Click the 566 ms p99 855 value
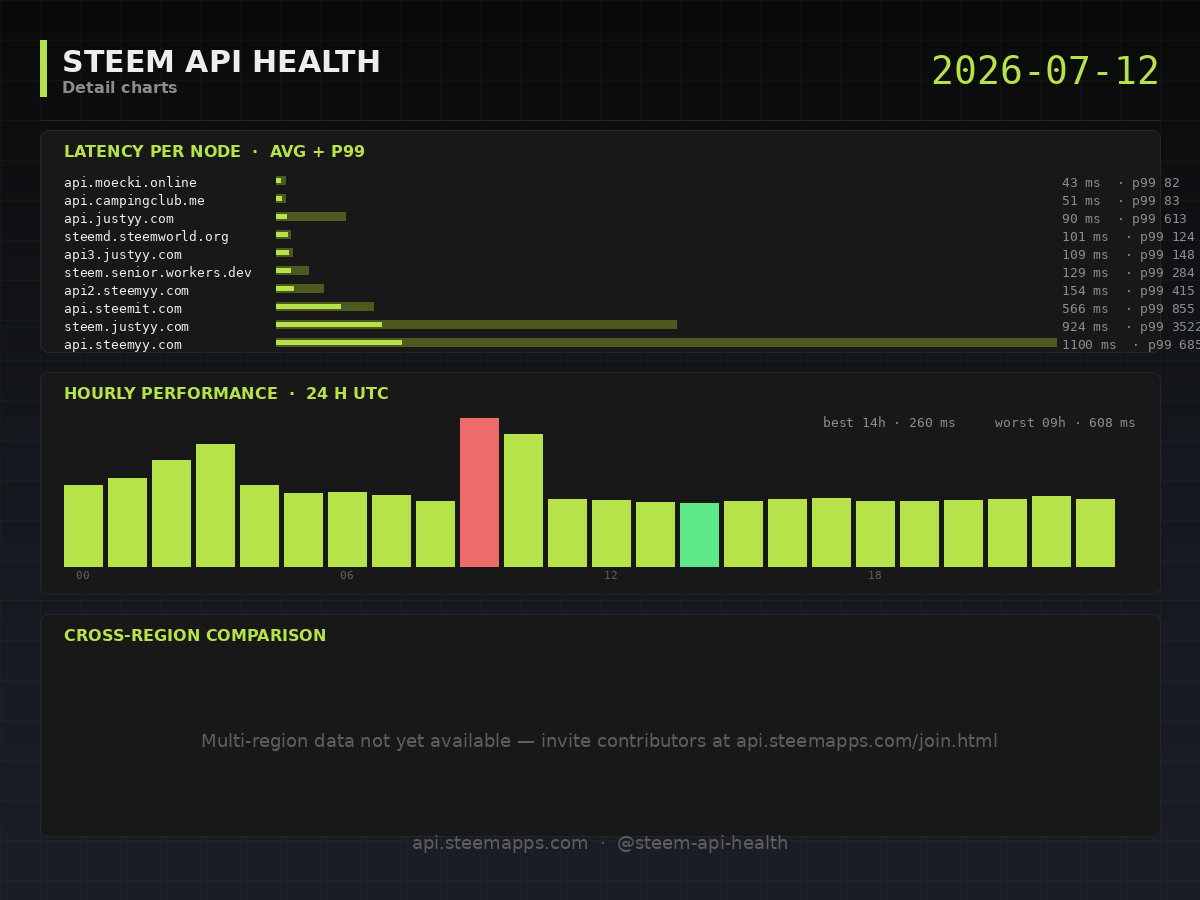 click(x=1128, y=308)
